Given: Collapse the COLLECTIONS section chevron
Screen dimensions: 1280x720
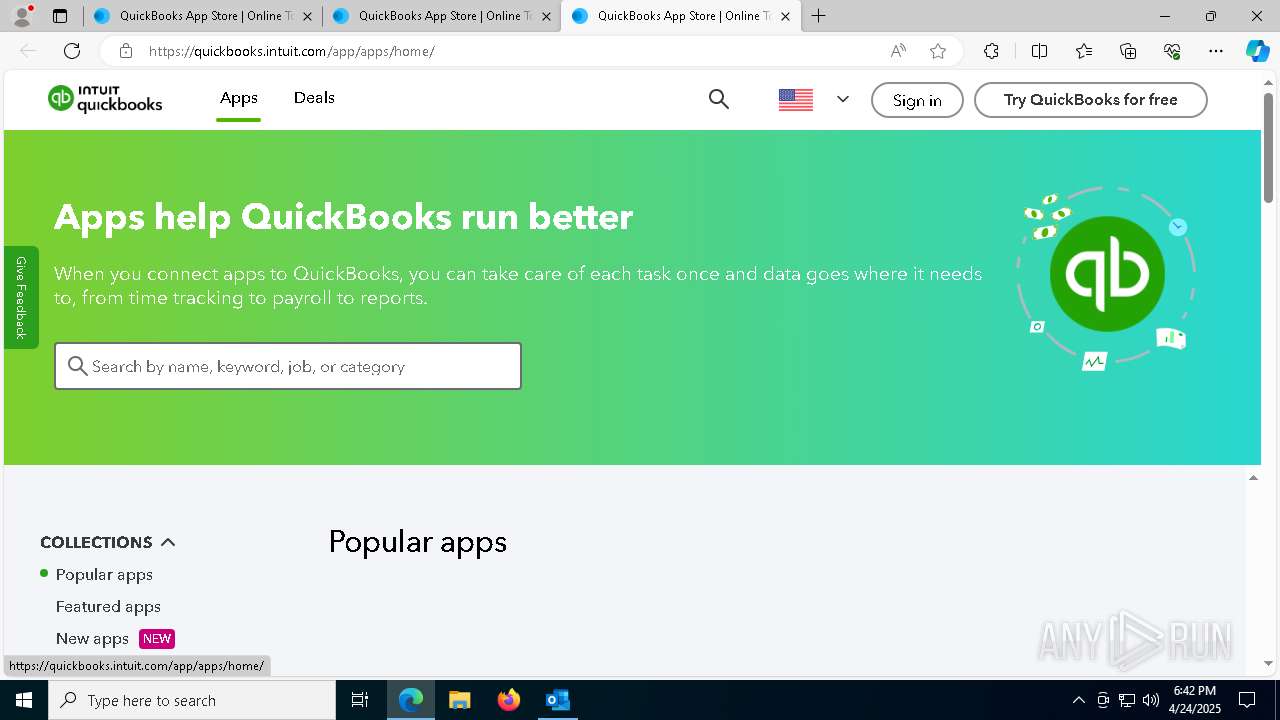Looking at the screenshot, I should point(168,542).
